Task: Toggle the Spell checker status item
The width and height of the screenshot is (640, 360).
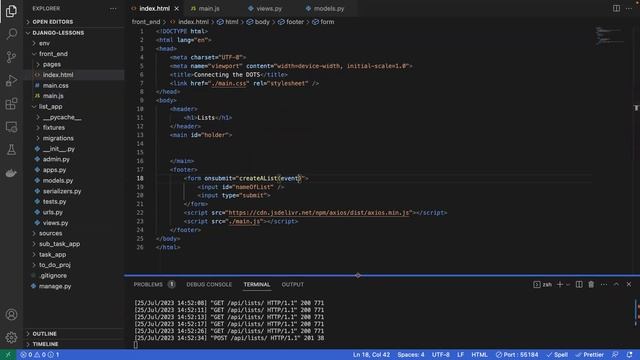Action: (557, 355)
